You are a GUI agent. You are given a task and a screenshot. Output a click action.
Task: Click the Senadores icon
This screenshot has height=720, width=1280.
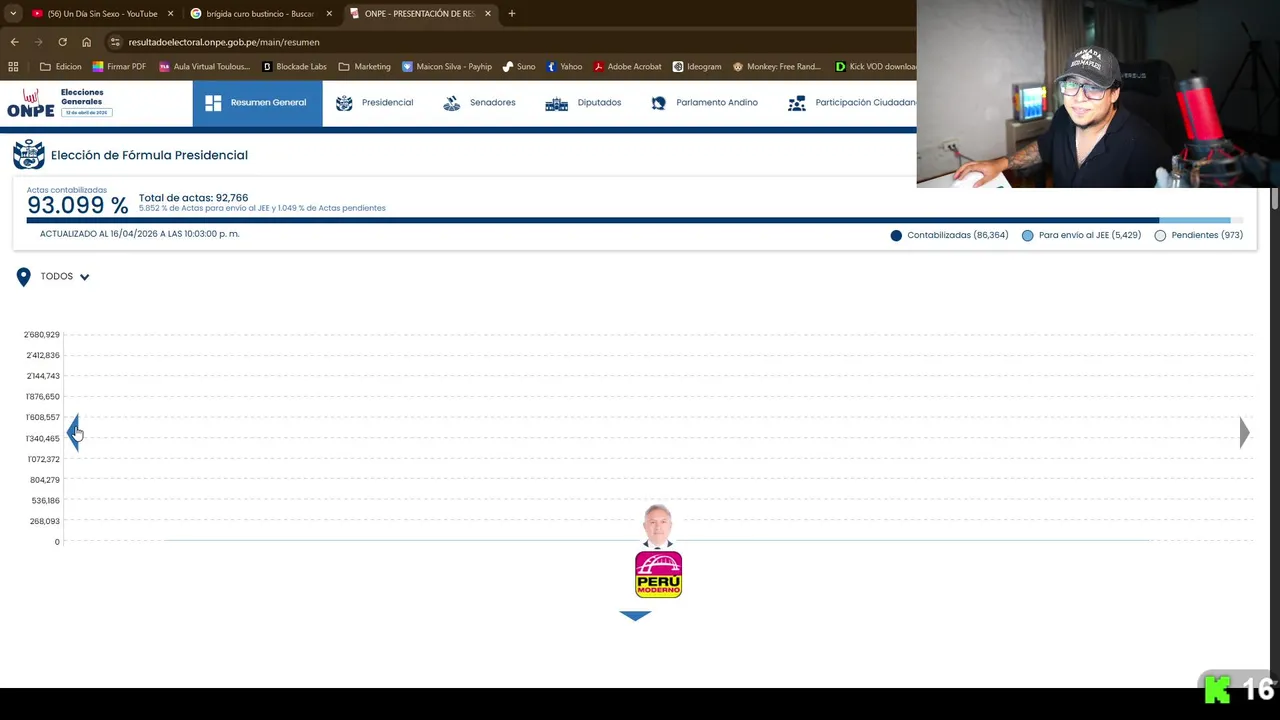[451, 103]
